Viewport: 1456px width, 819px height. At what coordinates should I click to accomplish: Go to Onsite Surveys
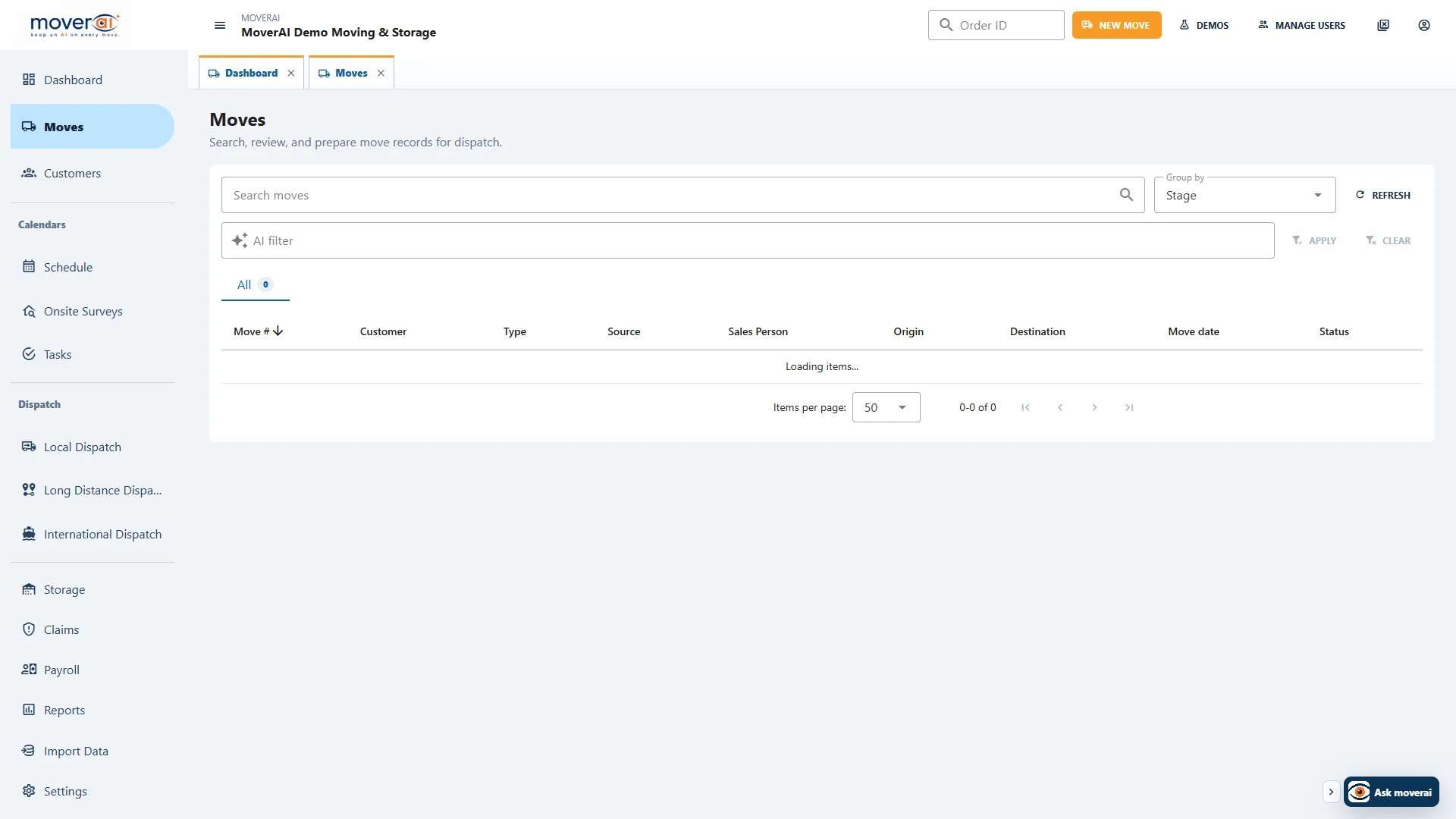click(x=93, y=311)
